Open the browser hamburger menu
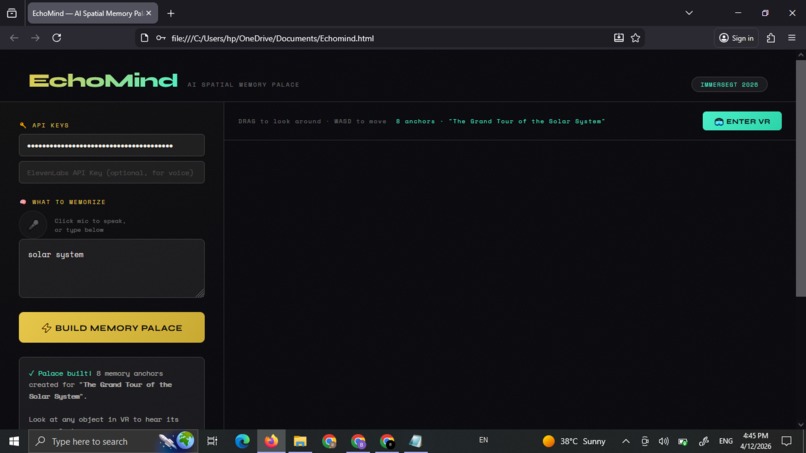 [792, 38]
